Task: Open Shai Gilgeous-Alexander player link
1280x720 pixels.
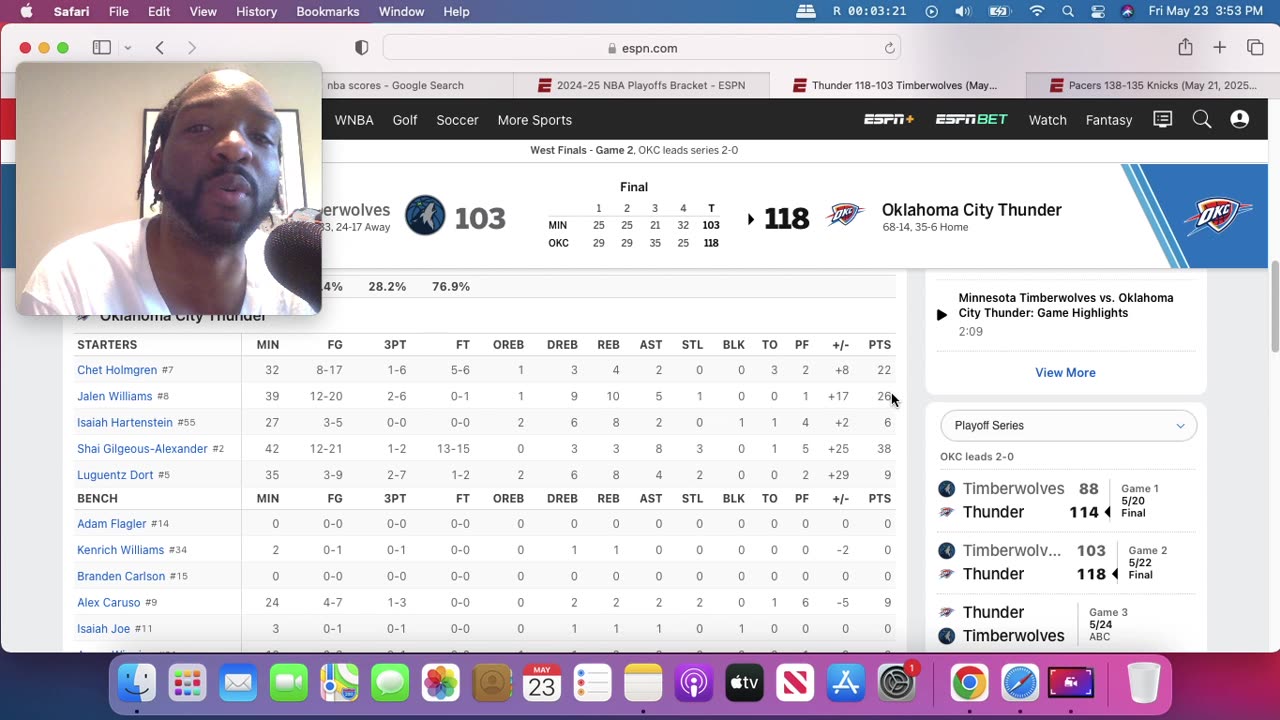Action: click(142, 449)
